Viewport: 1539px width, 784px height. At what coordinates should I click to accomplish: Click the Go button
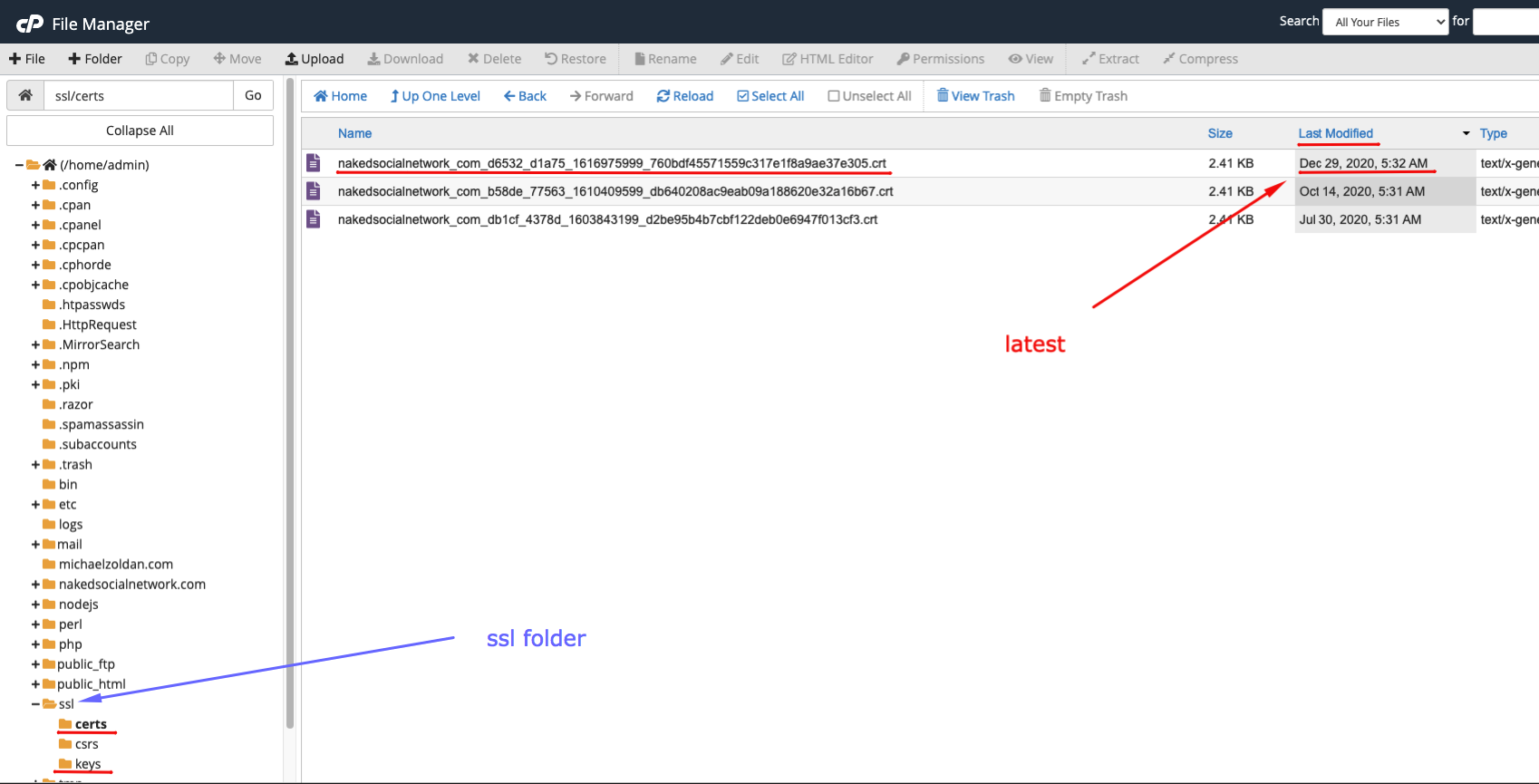pyautogui.click(x=253, y=95)
